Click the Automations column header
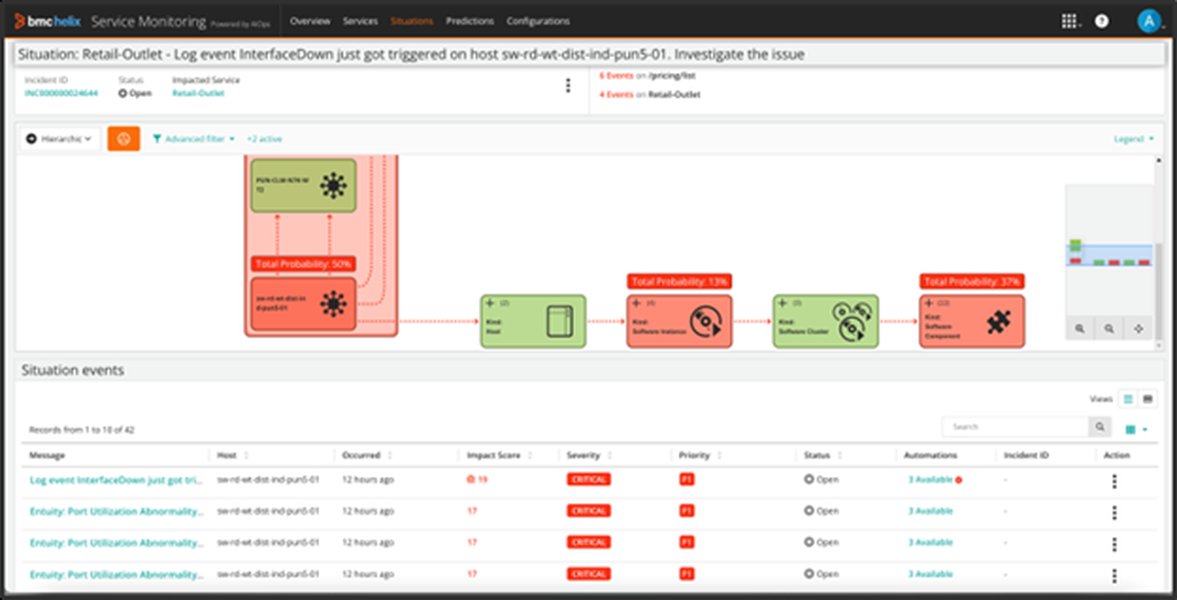1177x600 pixels. pos(931,455)
